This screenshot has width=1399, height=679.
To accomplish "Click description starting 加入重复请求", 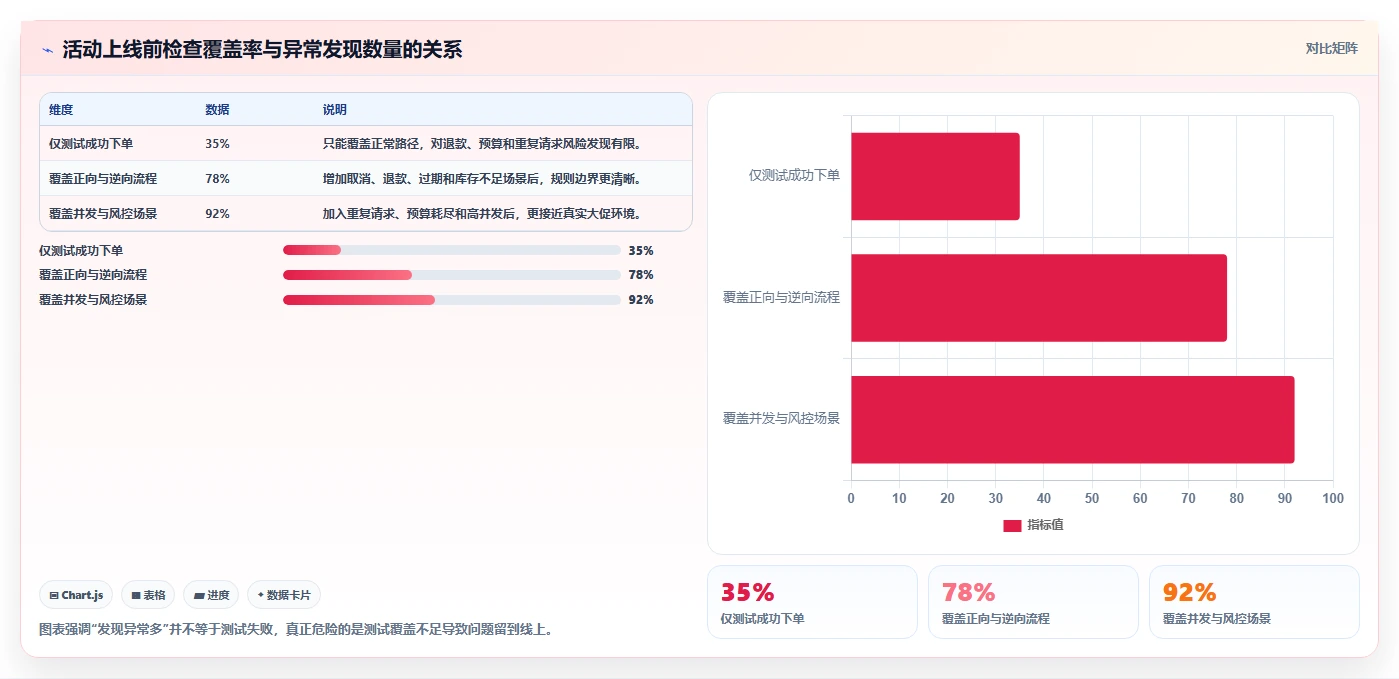I will [x=482, y=213].
